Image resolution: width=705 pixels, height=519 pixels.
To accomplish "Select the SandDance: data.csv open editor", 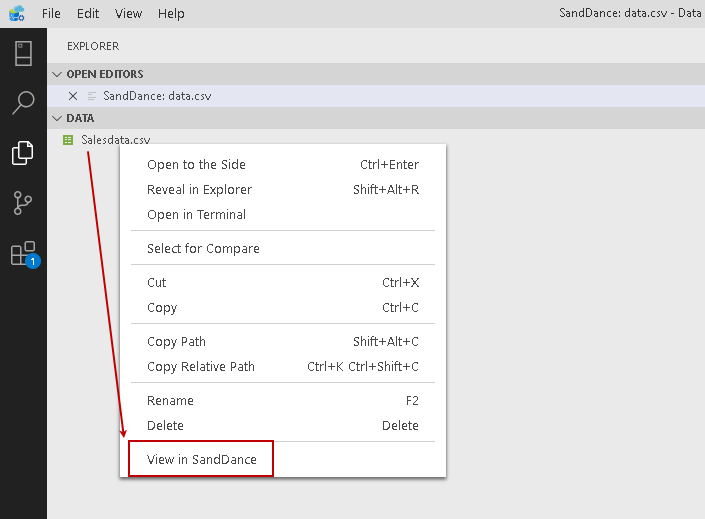I will [x=157, y=96].
